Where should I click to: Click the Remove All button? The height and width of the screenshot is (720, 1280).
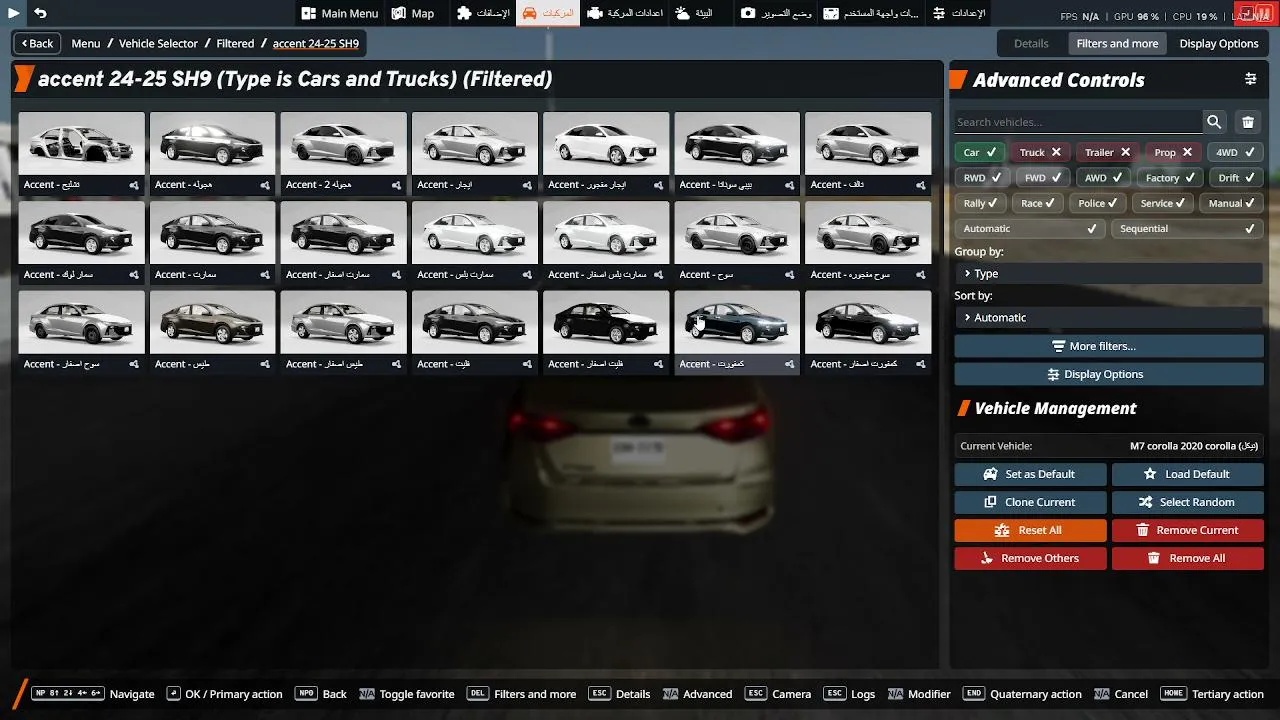pos(1188,558)
